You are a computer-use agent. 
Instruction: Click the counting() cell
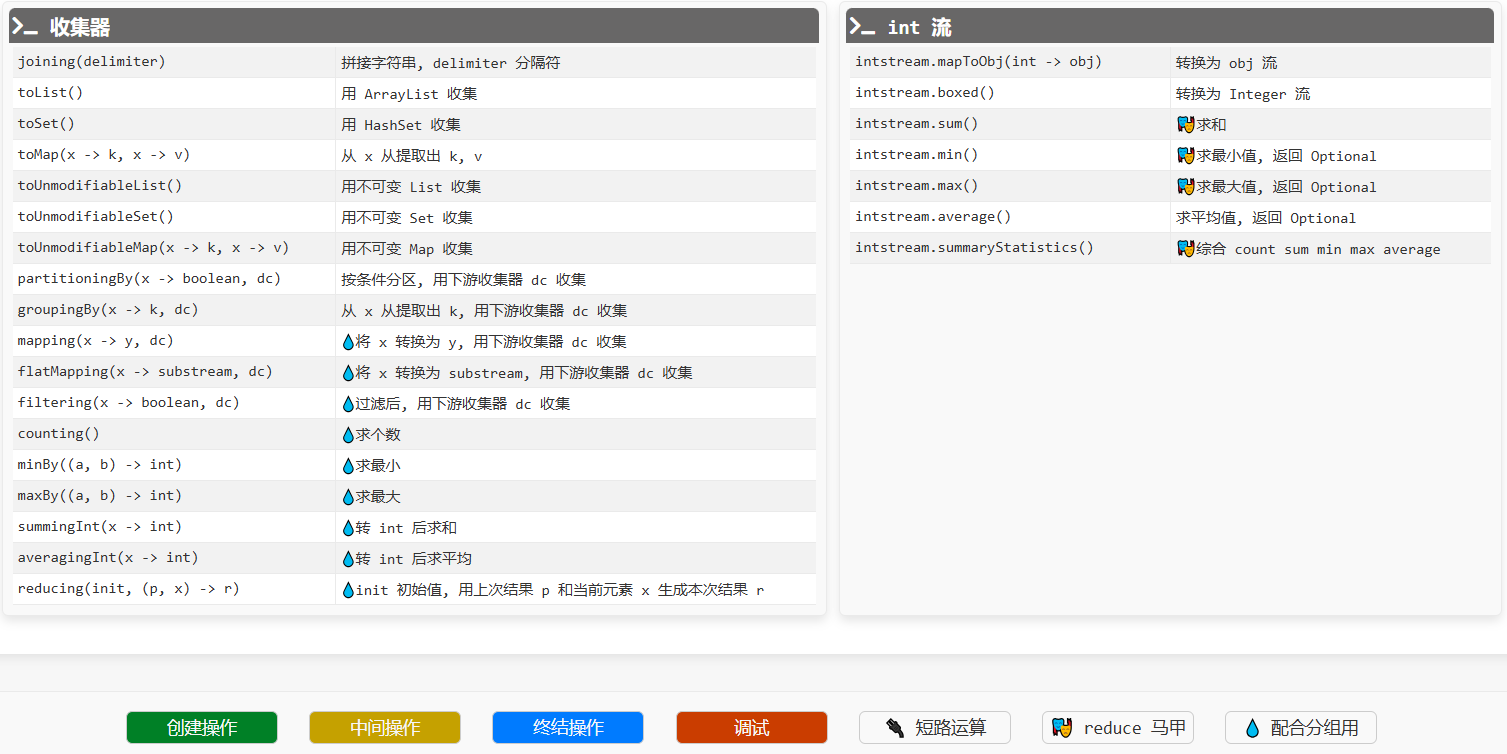click(x=174, y=434)
